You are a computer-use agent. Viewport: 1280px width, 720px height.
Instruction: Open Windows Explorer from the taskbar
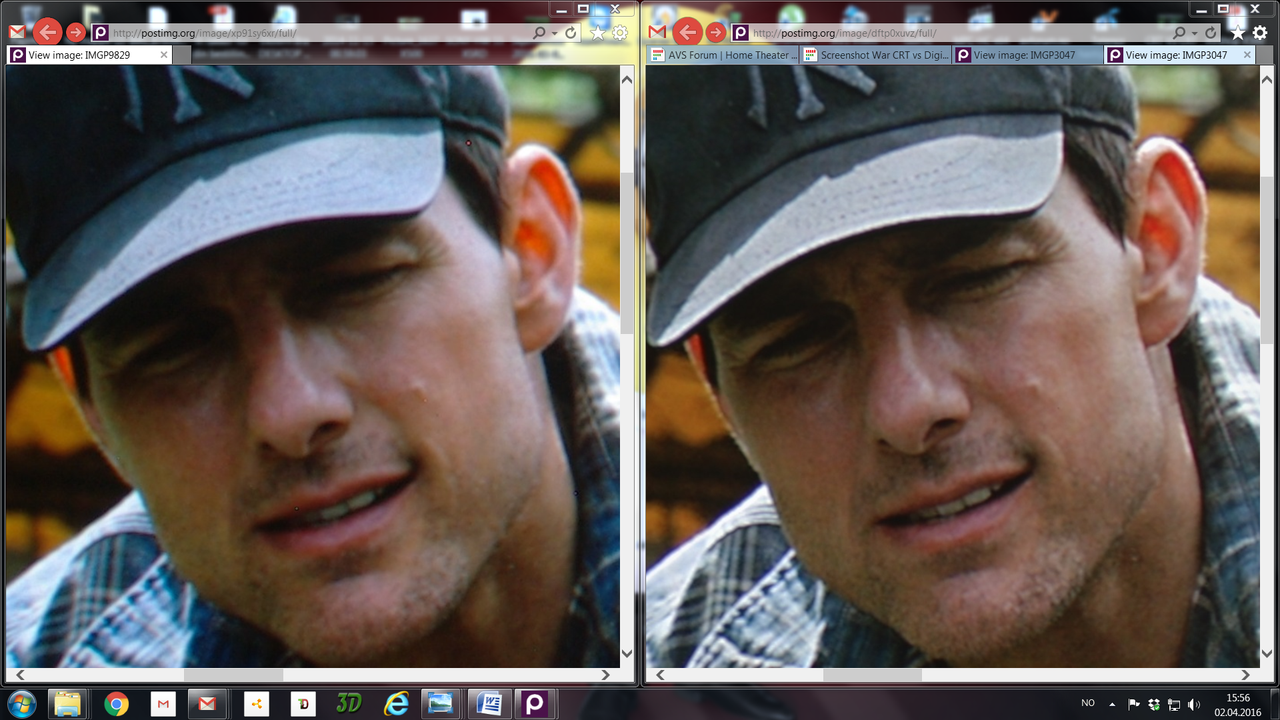67,704
